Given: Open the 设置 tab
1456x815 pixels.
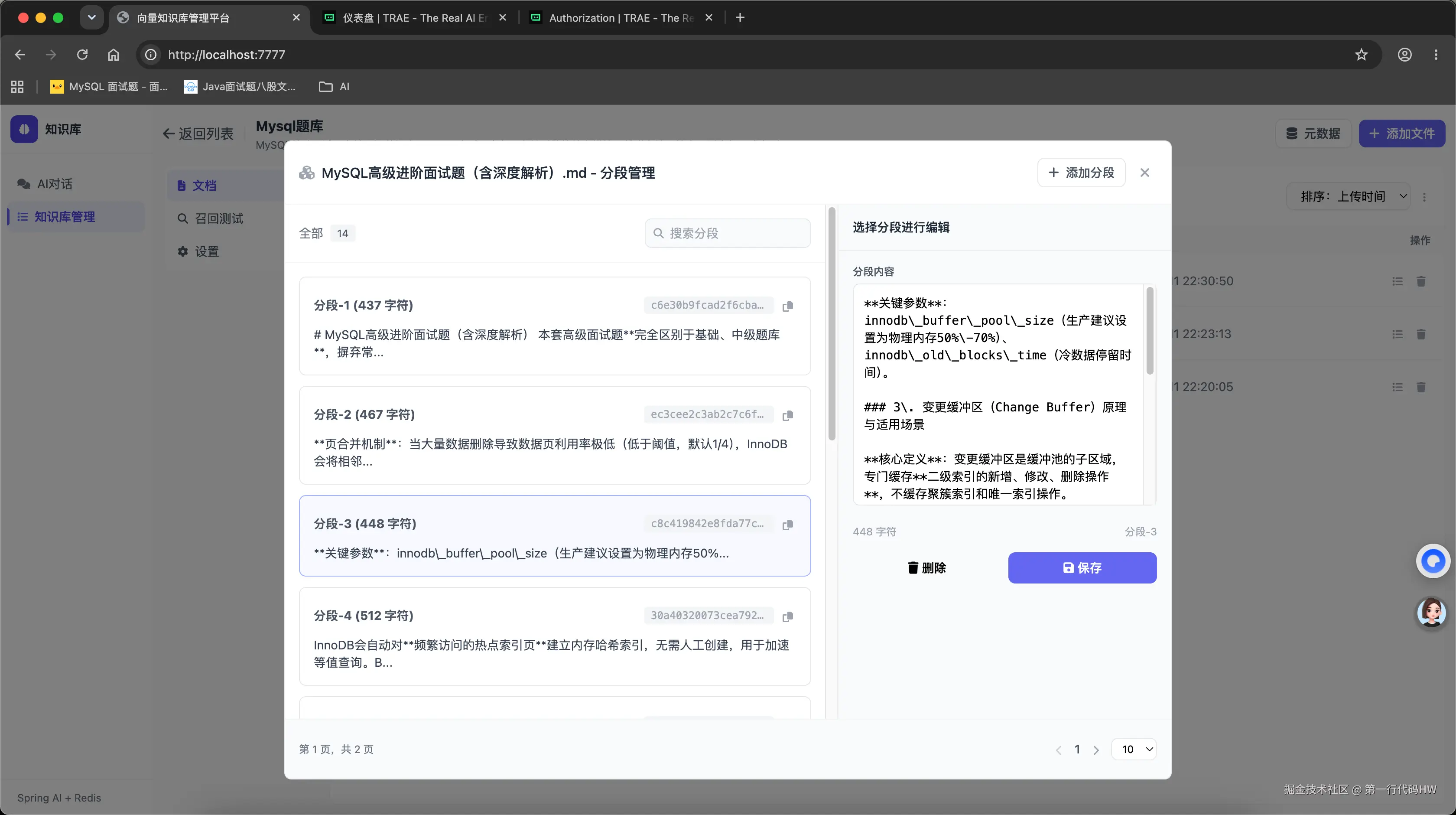Looking at the screenshot, I should 198,252.
